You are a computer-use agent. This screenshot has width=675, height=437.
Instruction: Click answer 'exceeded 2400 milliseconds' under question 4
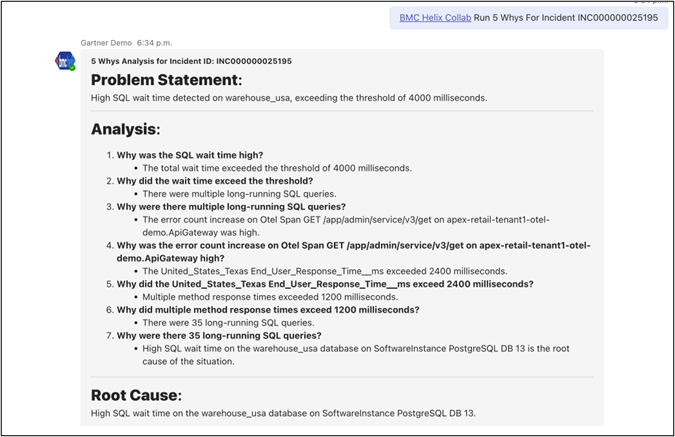(325, 271)
